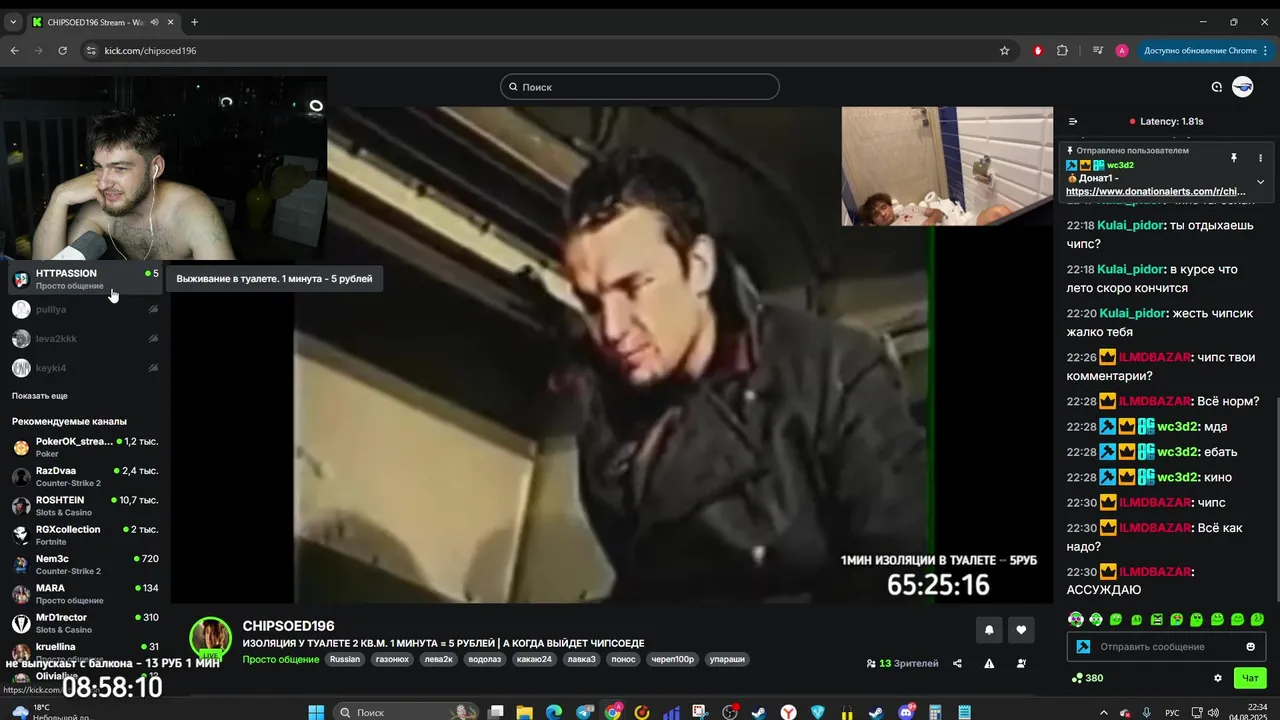Click the череп100р tag

pyautogui.click(x=672, y=659)
